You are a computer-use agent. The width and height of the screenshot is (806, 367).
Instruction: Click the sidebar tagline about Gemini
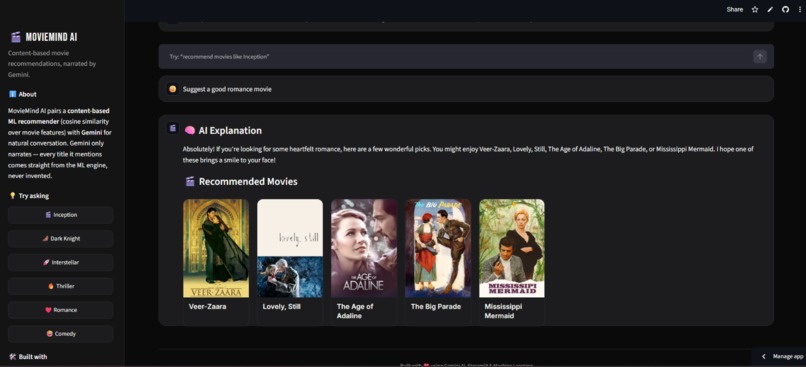[x=52, y=64]
